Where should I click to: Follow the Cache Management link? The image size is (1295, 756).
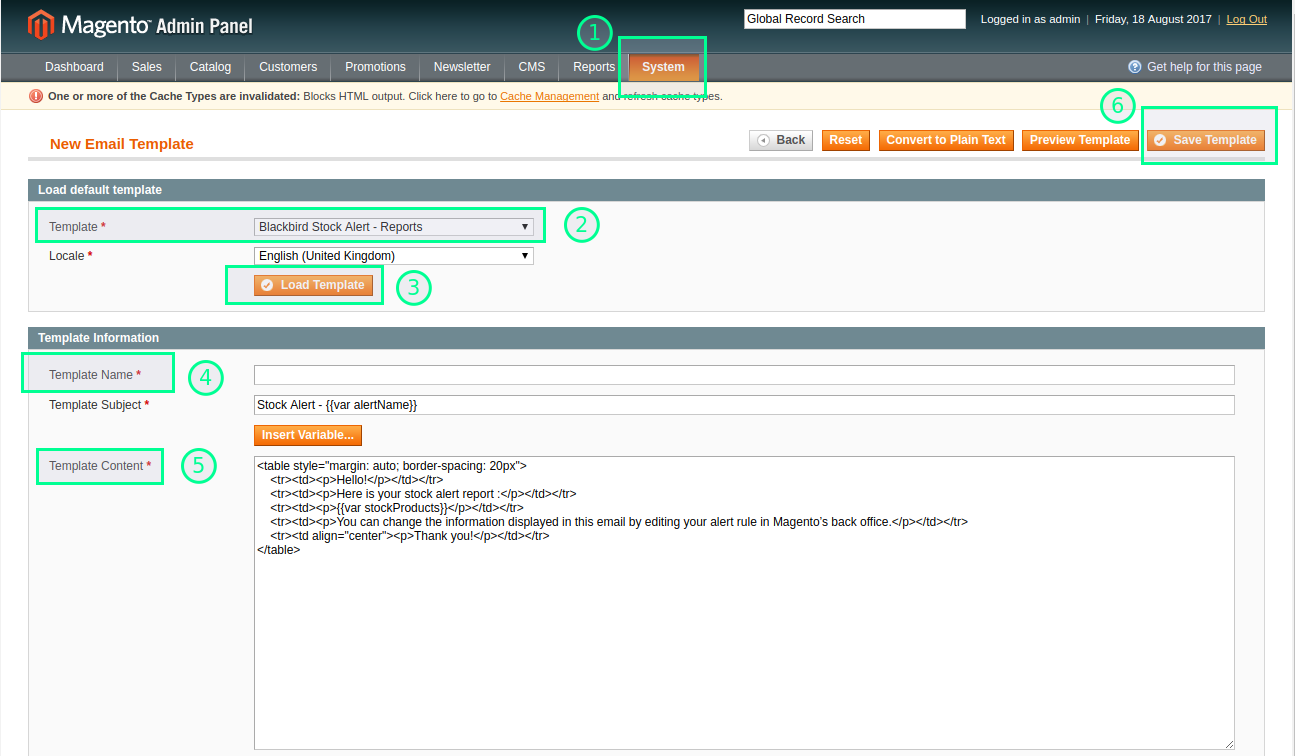[x=549, y=97]
